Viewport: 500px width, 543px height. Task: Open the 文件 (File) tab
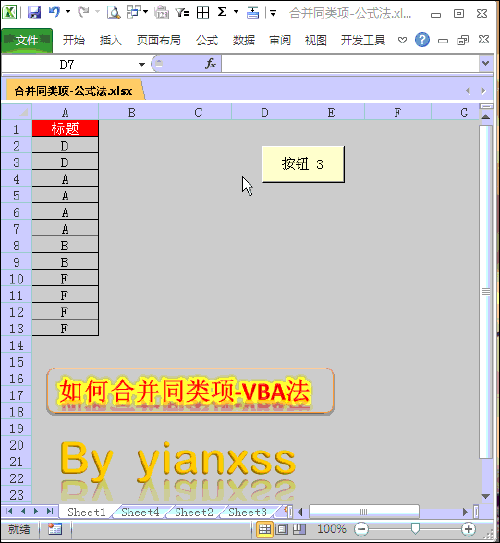[27, 40]
